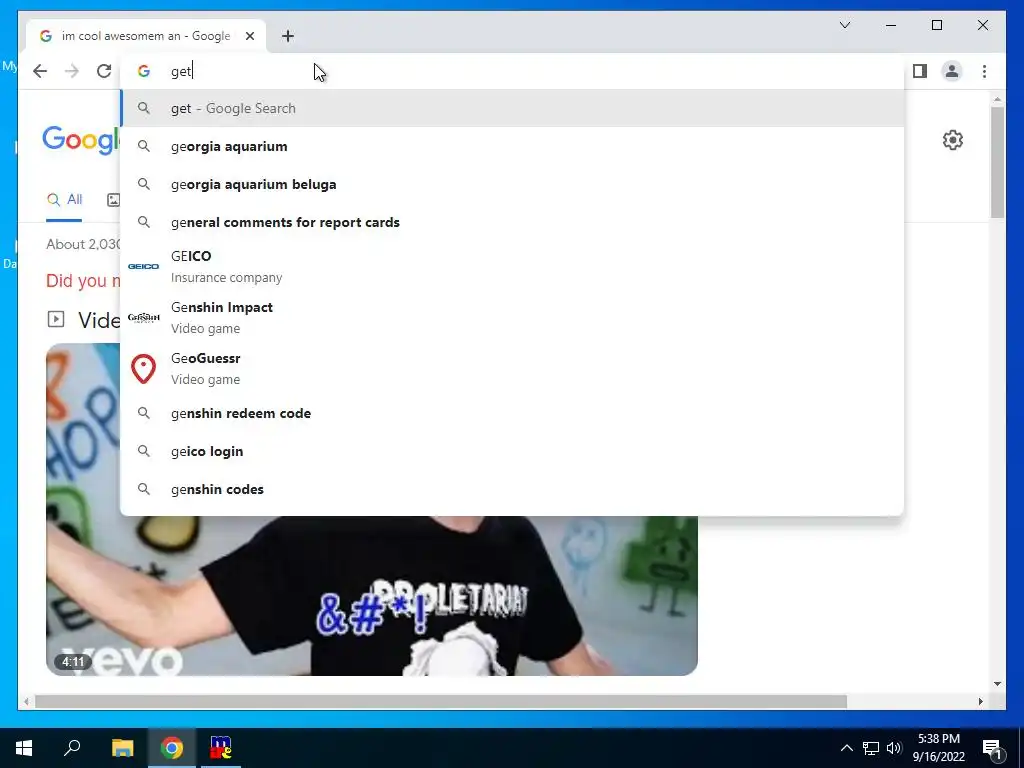
Task: Open the Windows Start menu
Action: (x=24, y=748)
